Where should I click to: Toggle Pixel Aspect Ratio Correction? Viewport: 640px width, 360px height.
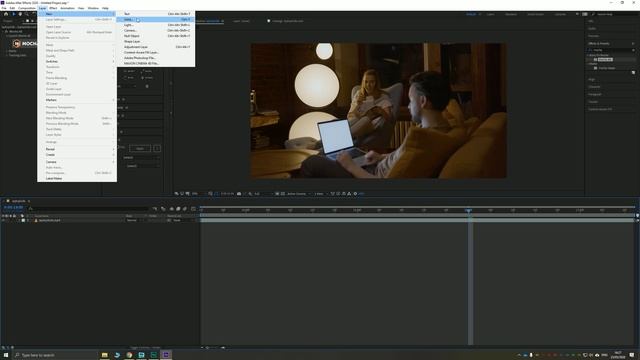333,193
